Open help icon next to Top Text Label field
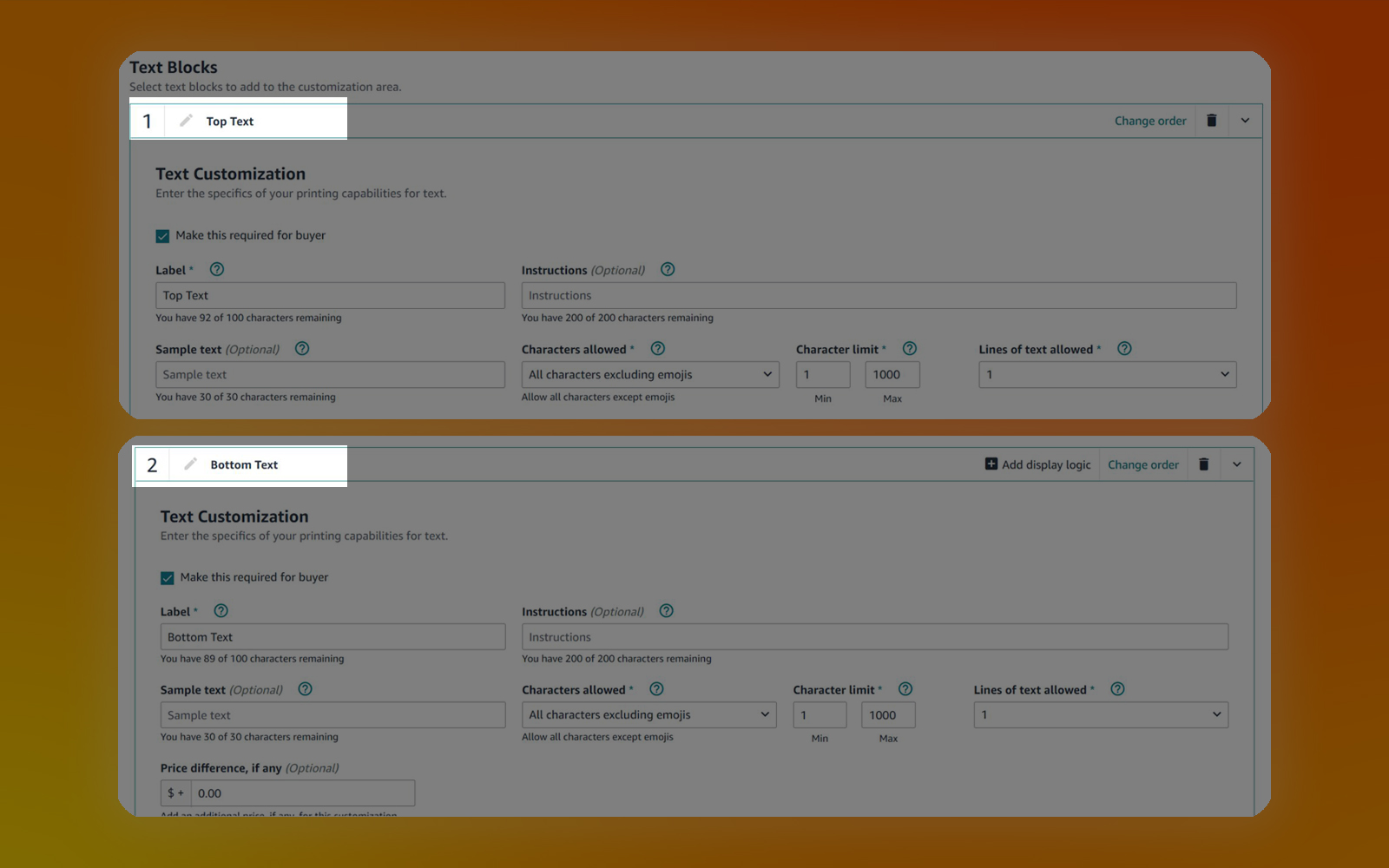This screenshot has height=868, width=1389. pyautogui.click(x=217, y=270)
